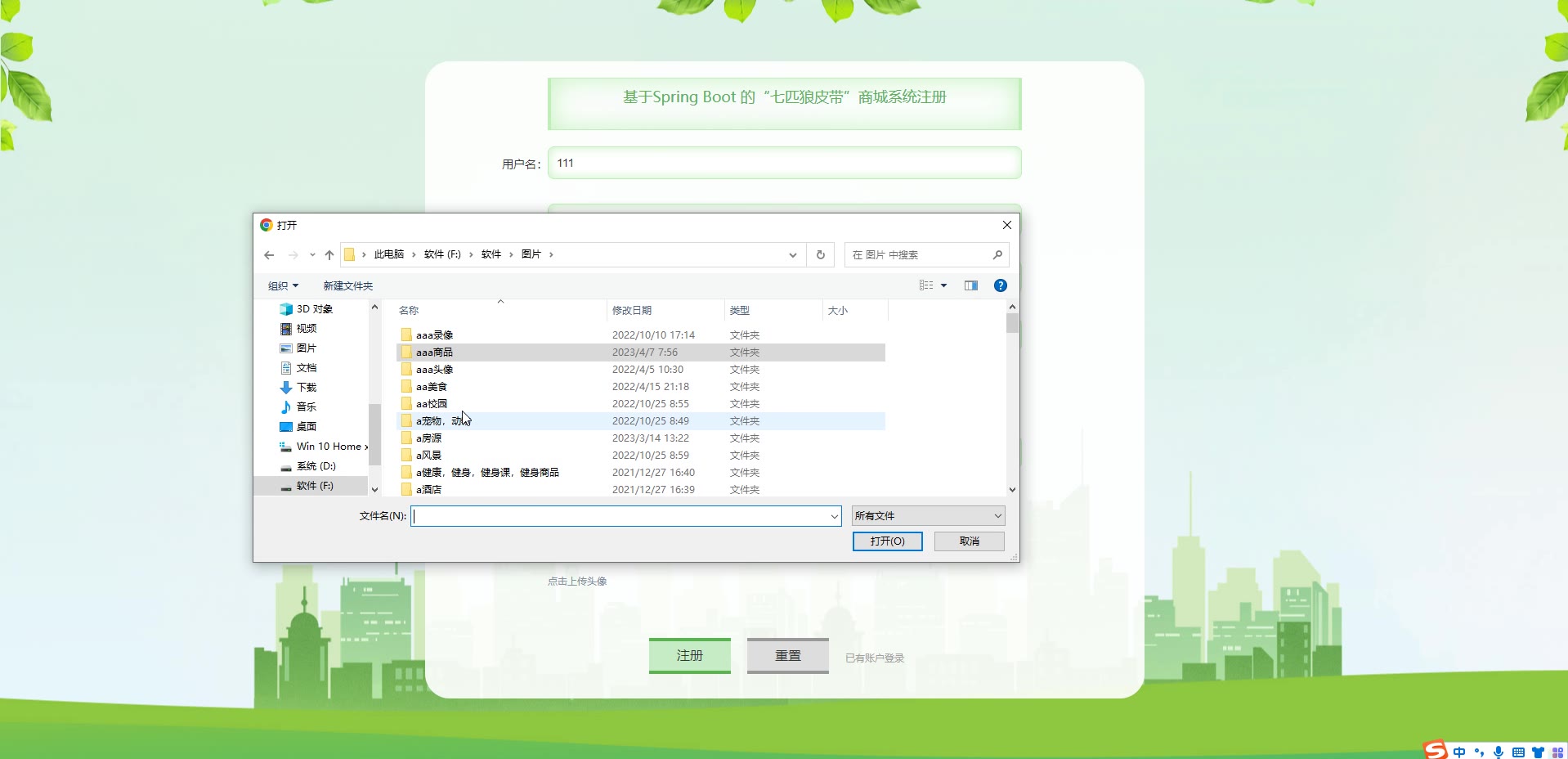Image resolution: width=1568 pixels, height=759 pixels.
Task: Open the help button in file dialog
Action: point(1001,285)
